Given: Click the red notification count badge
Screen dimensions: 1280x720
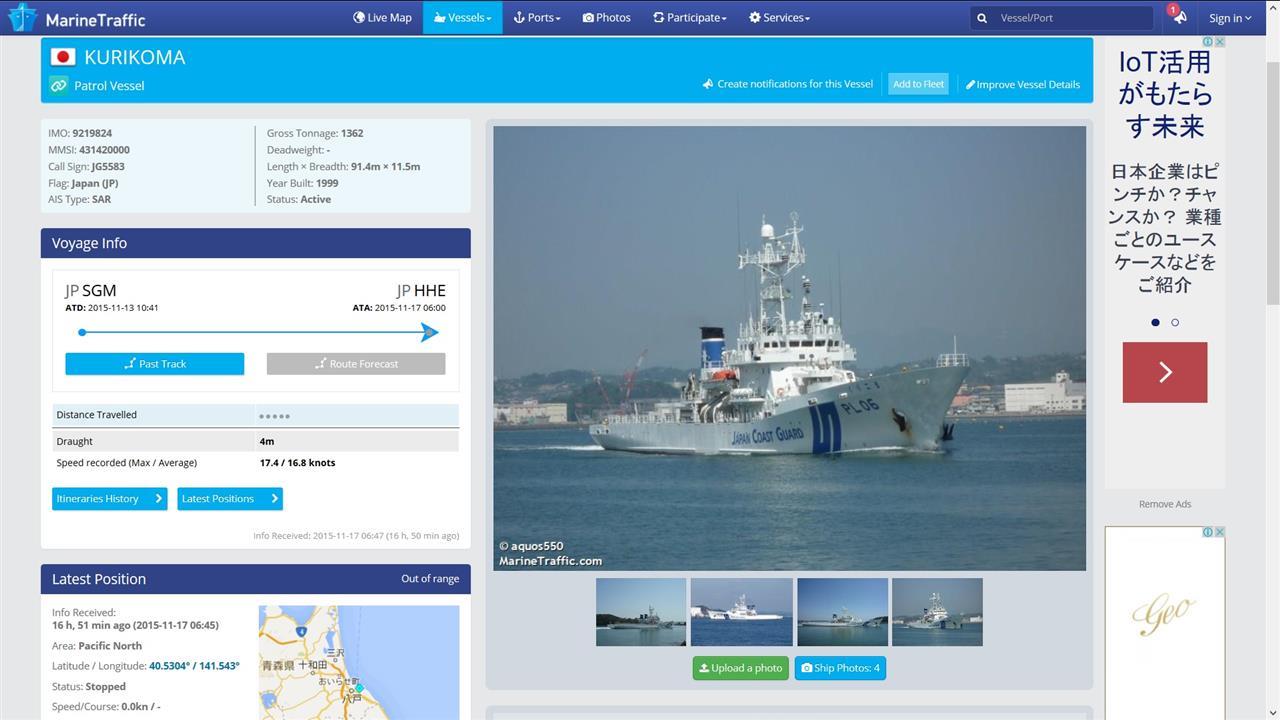Looking at the screenshot, I should coord(1173,10).
